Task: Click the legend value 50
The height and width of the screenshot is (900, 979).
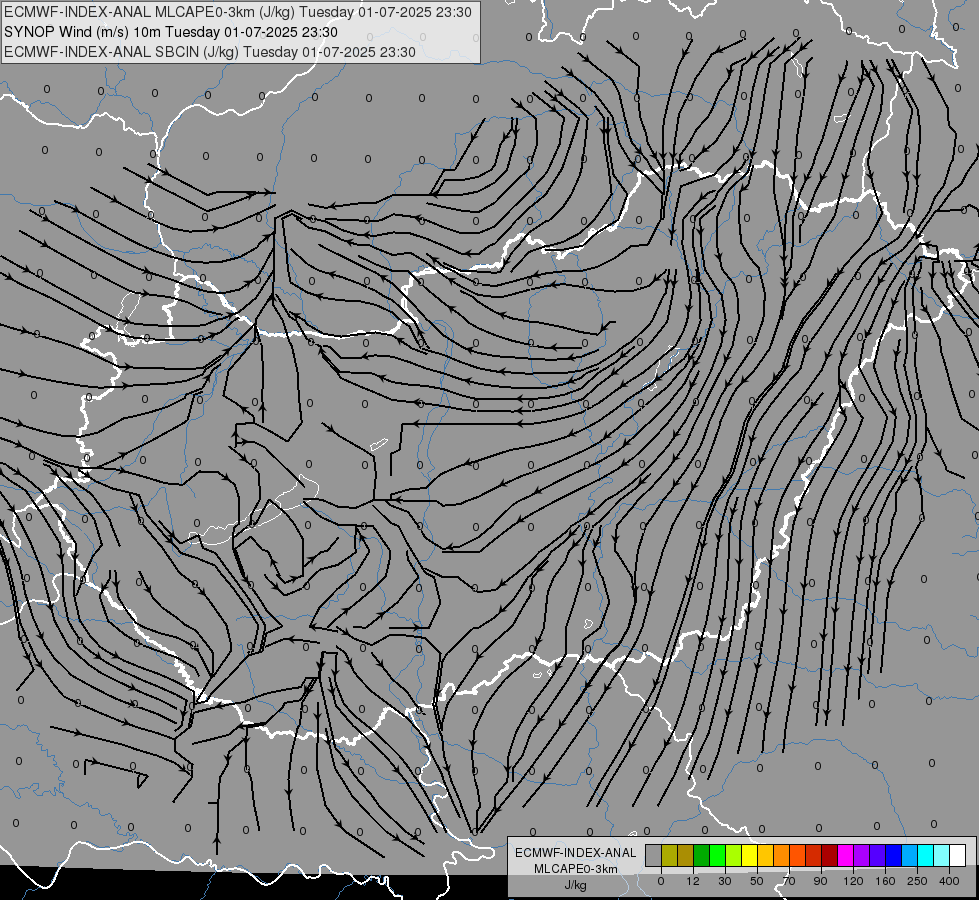Action: point(757,881)
